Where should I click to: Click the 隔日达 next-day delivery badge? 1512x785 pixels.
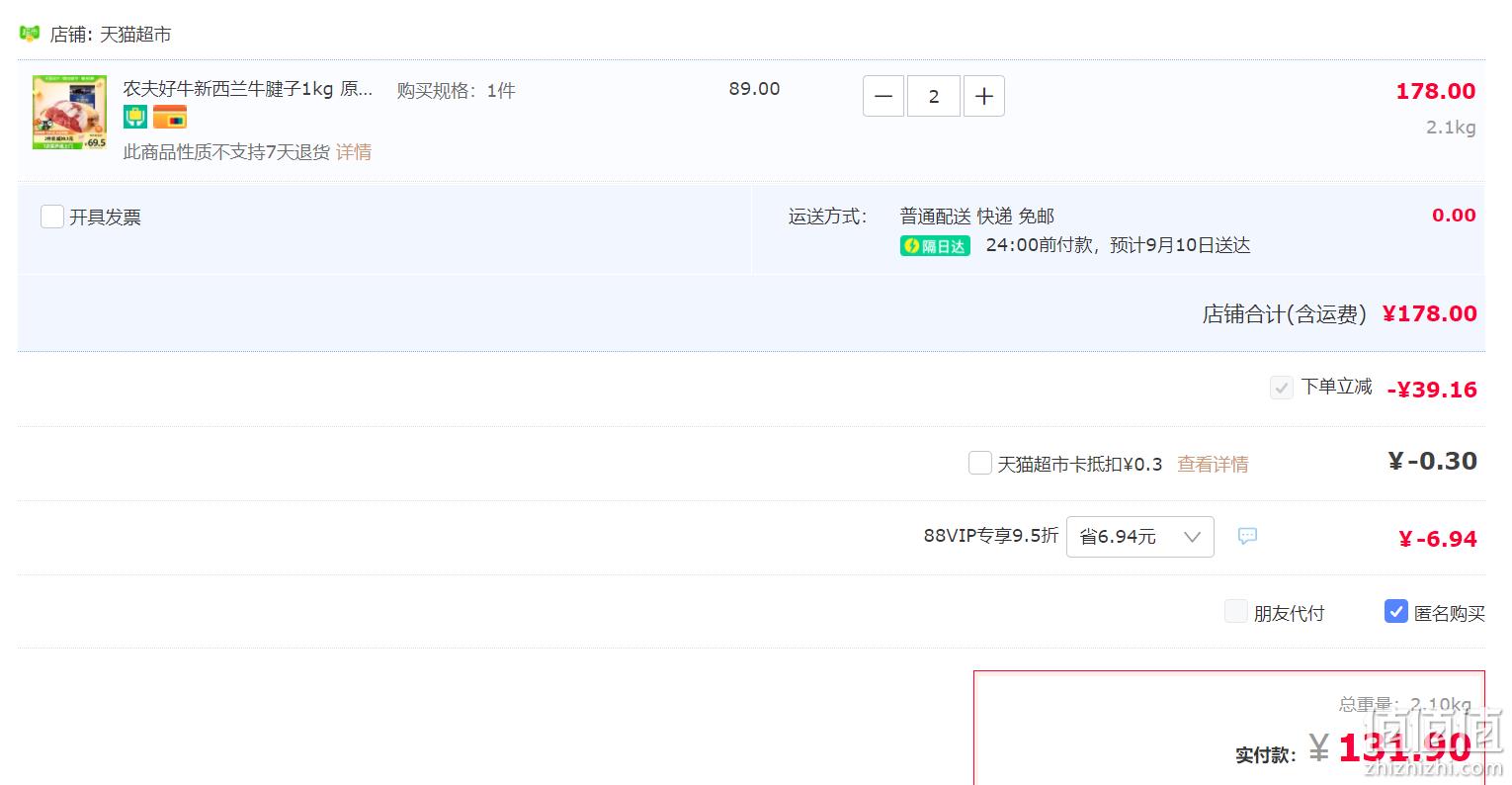pyautogui.click(x=935, y=246)
